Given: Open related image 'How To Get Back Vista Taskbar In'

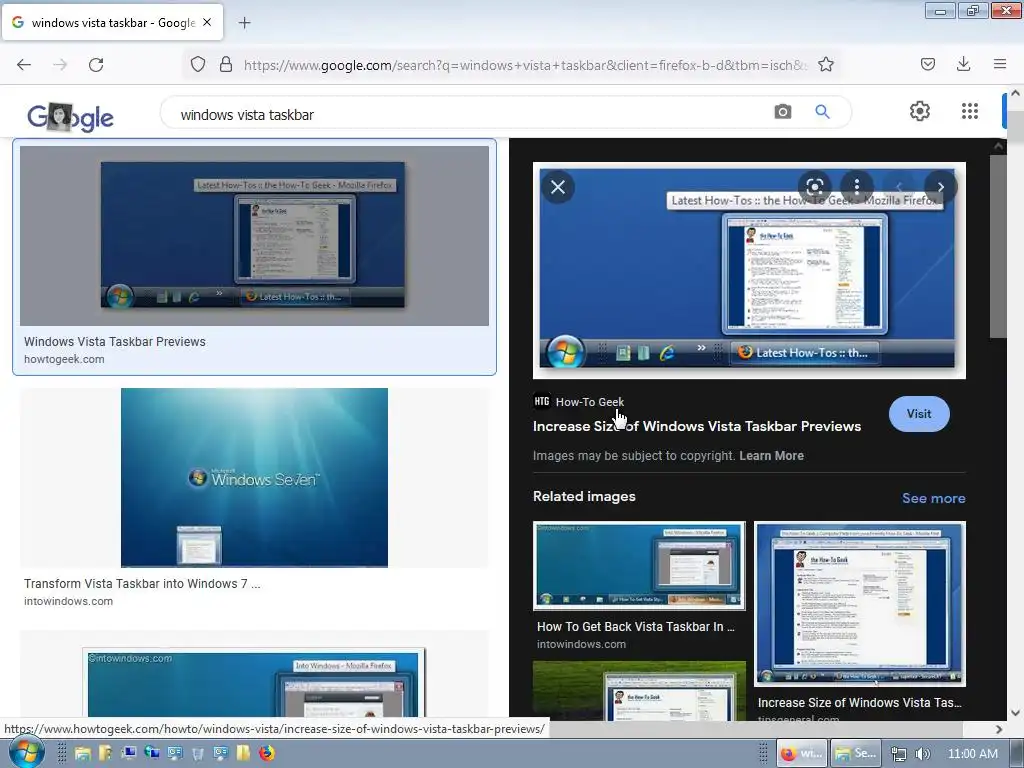Looking at the screenshot, I should coord(639,566).
